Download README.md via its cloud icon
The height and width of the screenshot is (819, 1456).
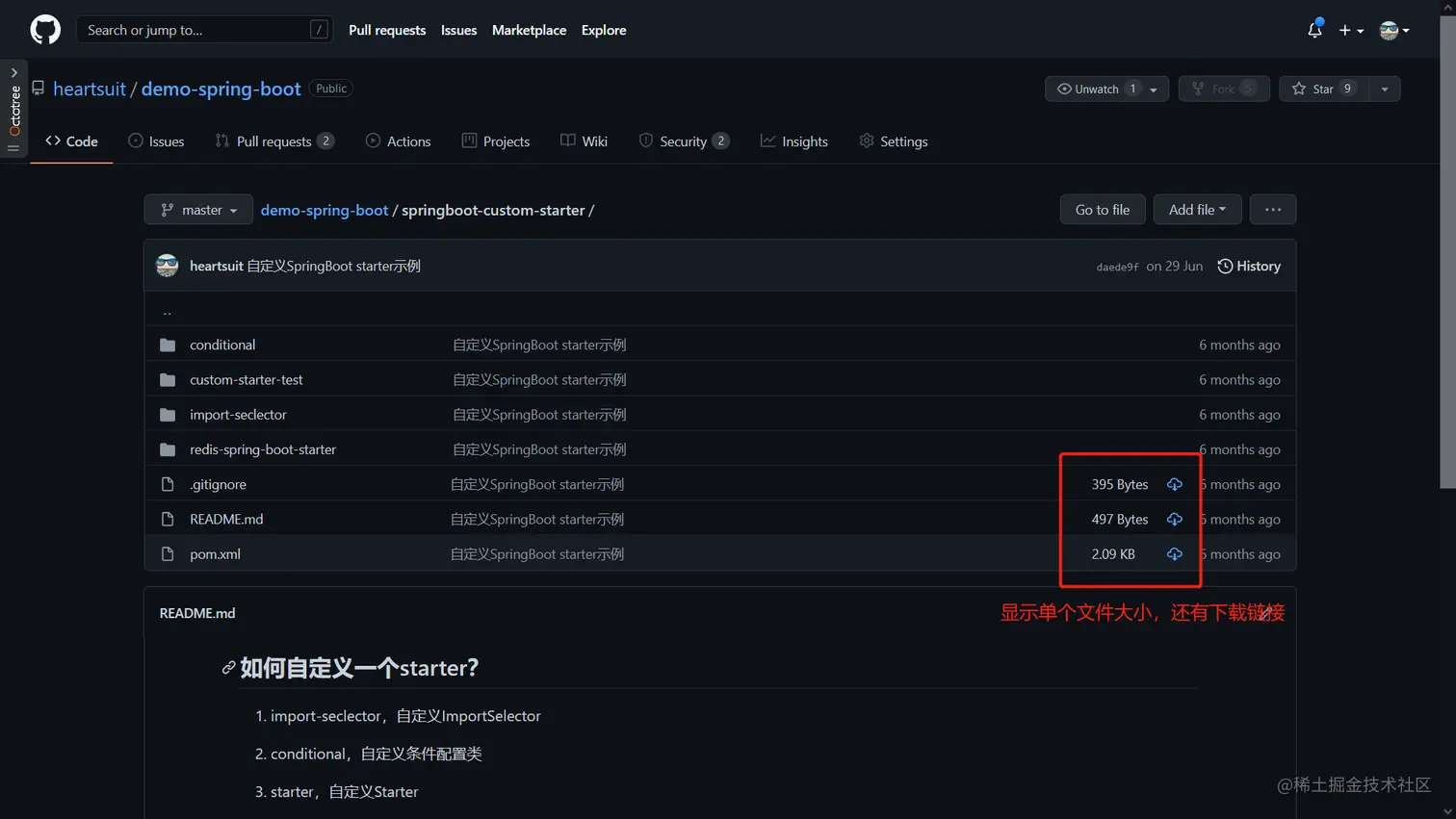click(x=1174, y=519)
